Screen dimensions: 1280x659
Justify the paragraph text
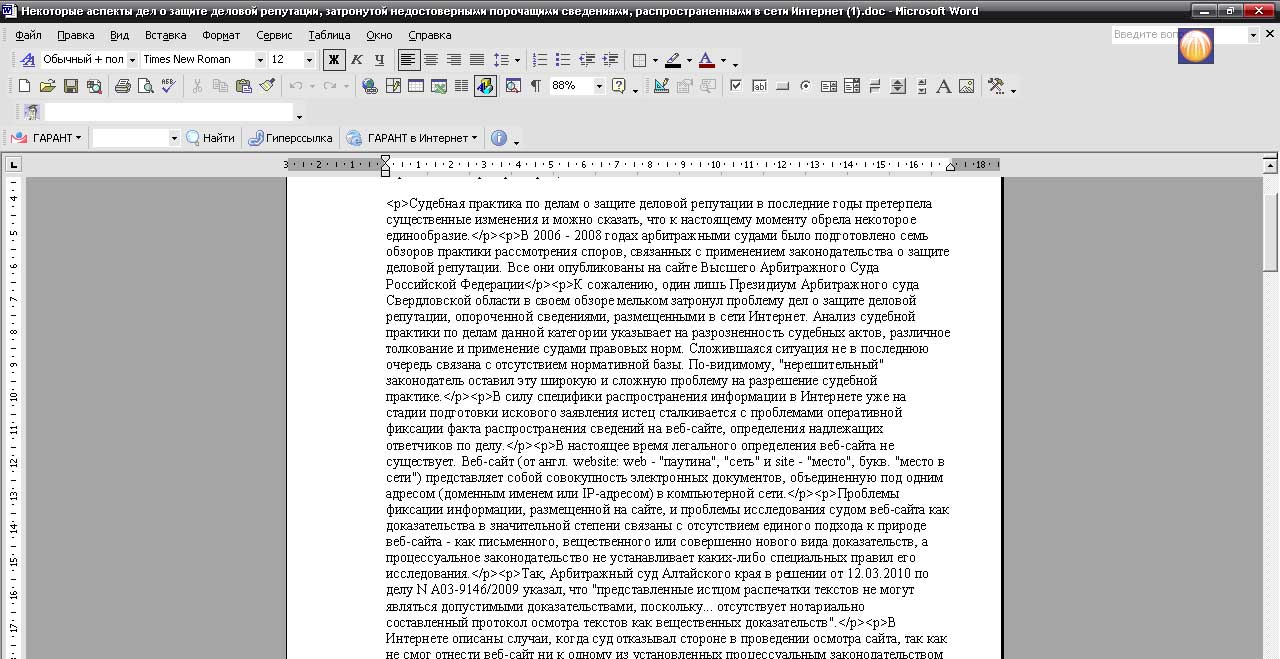477,60
